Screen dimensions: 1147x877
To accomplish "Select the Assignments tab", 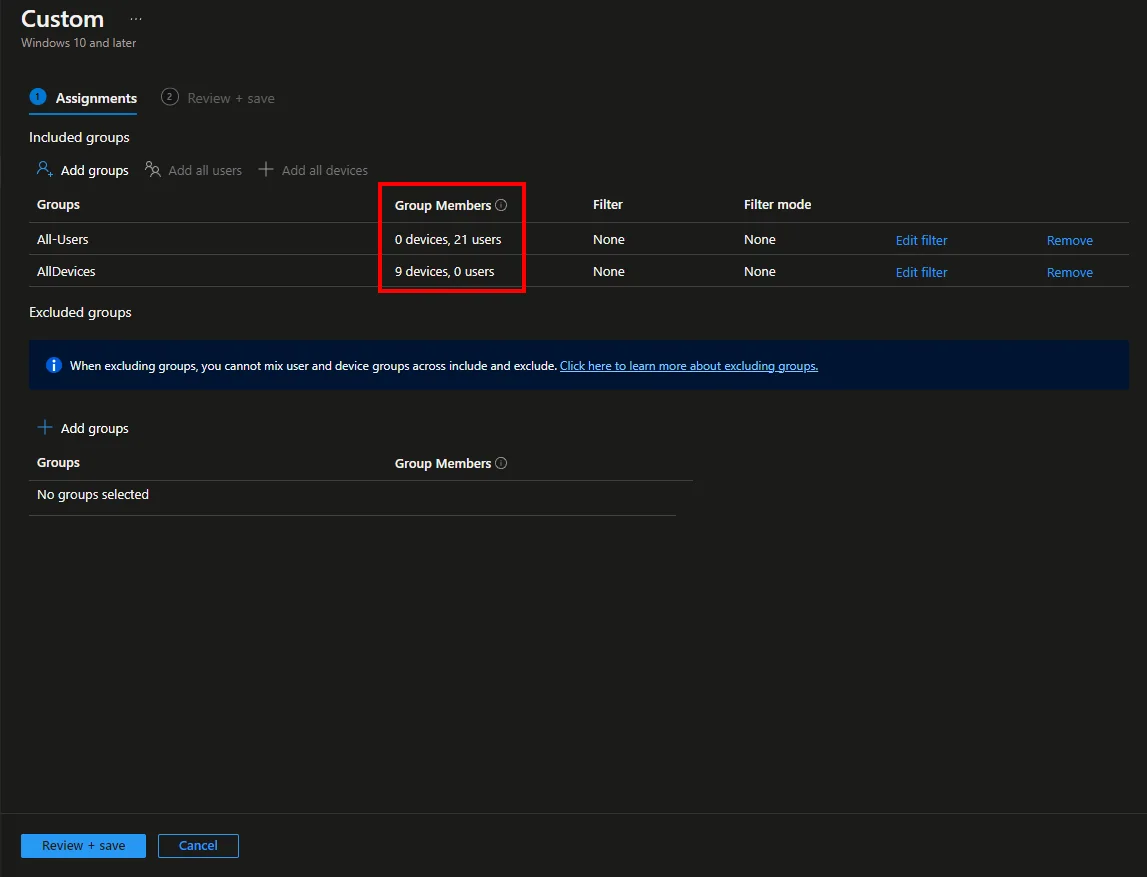I will 83,98.
